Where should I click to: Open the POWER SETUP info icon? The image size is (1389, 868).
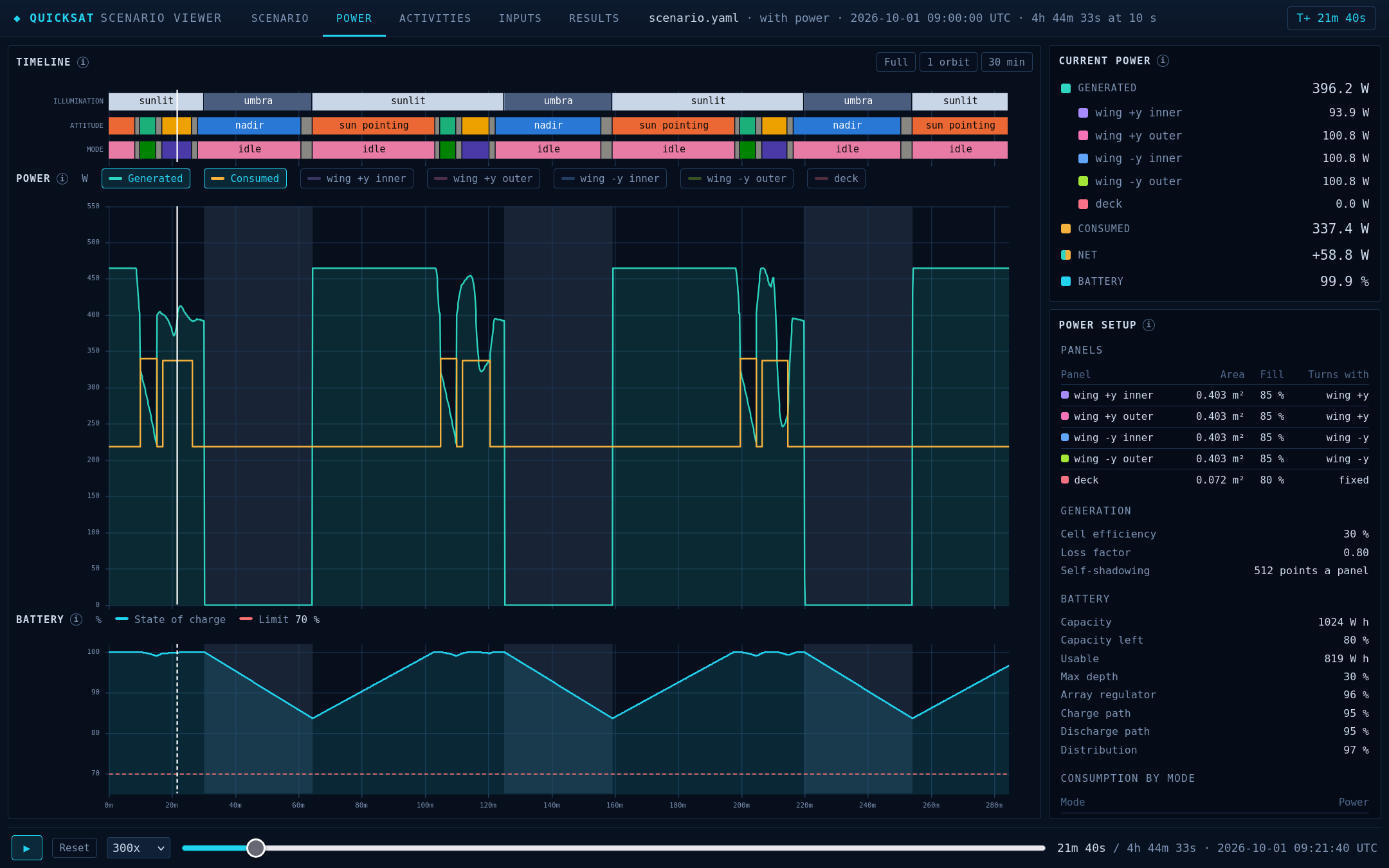(1148, 325)
